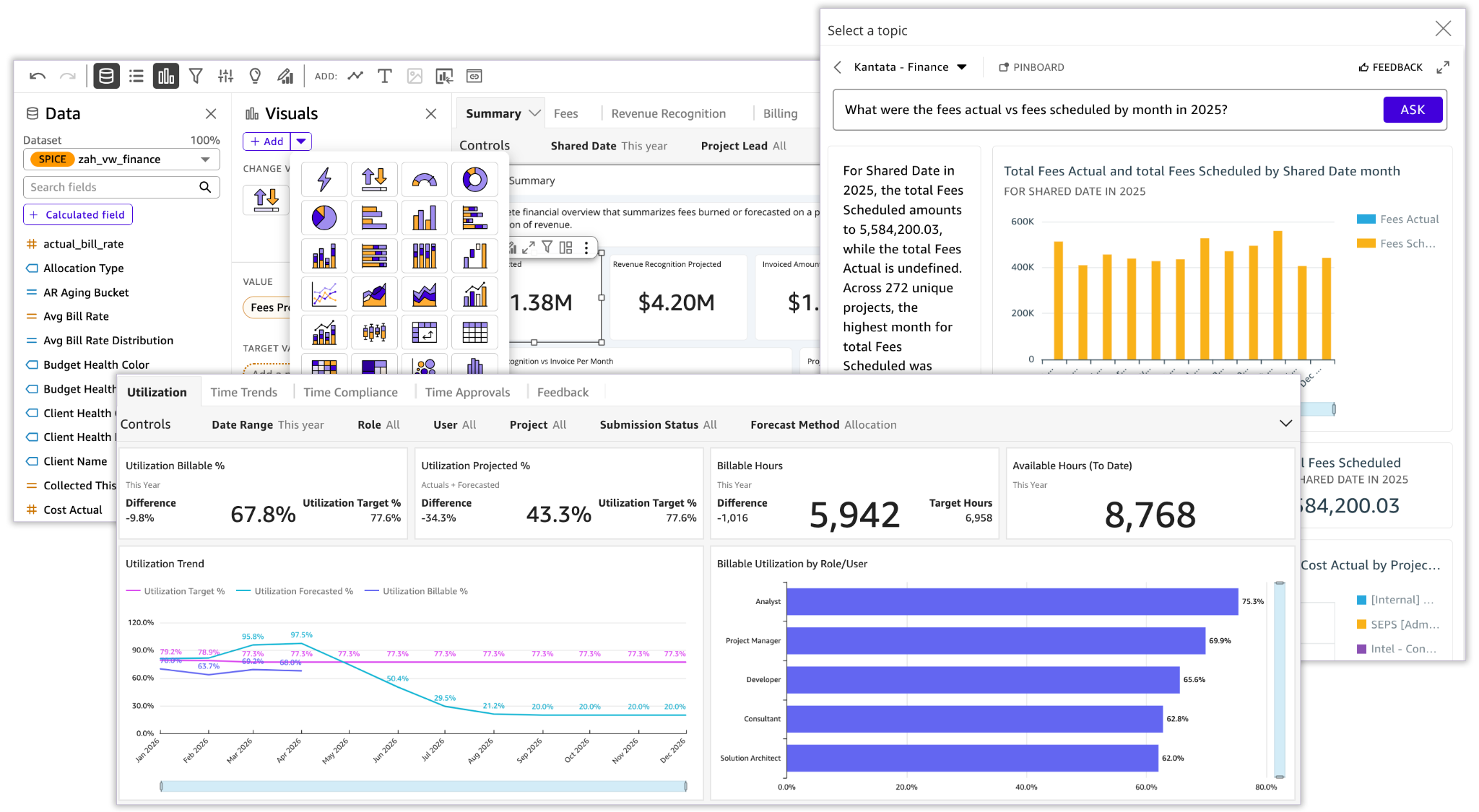The width and height of the screenshot is (1479, 812).
Task: Switch to the Time Trends tab
Action: [243, 392]
